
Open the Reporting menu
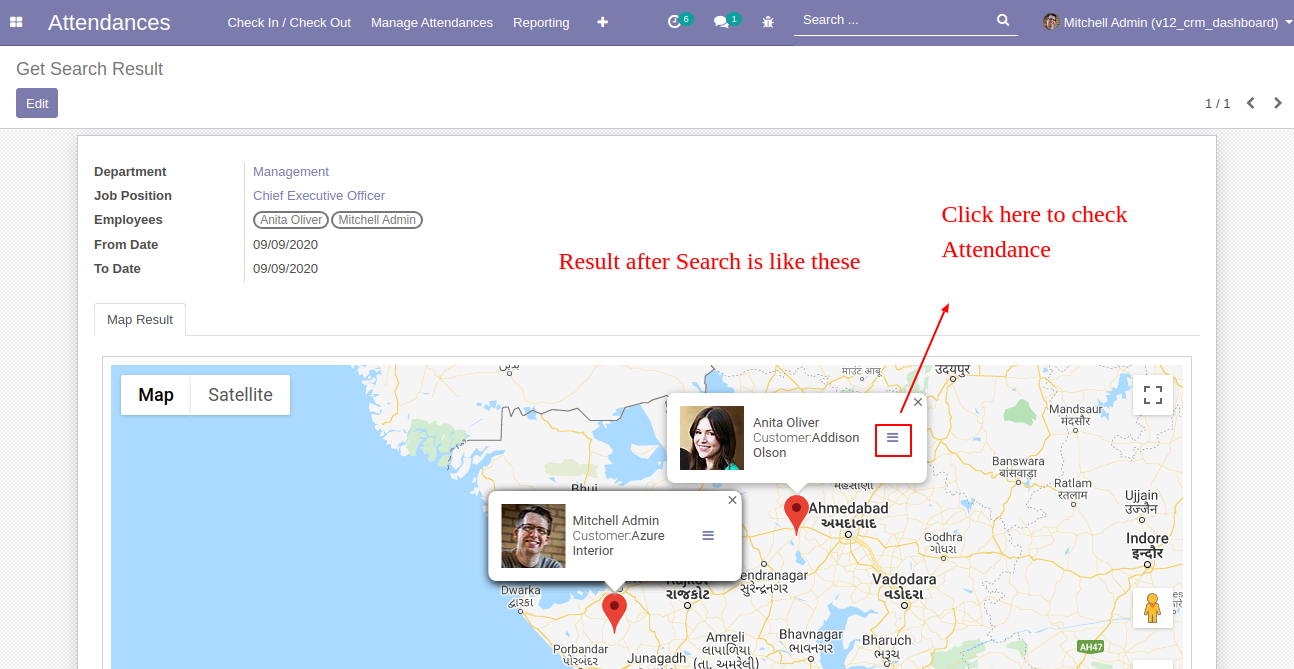click(541, 22)
